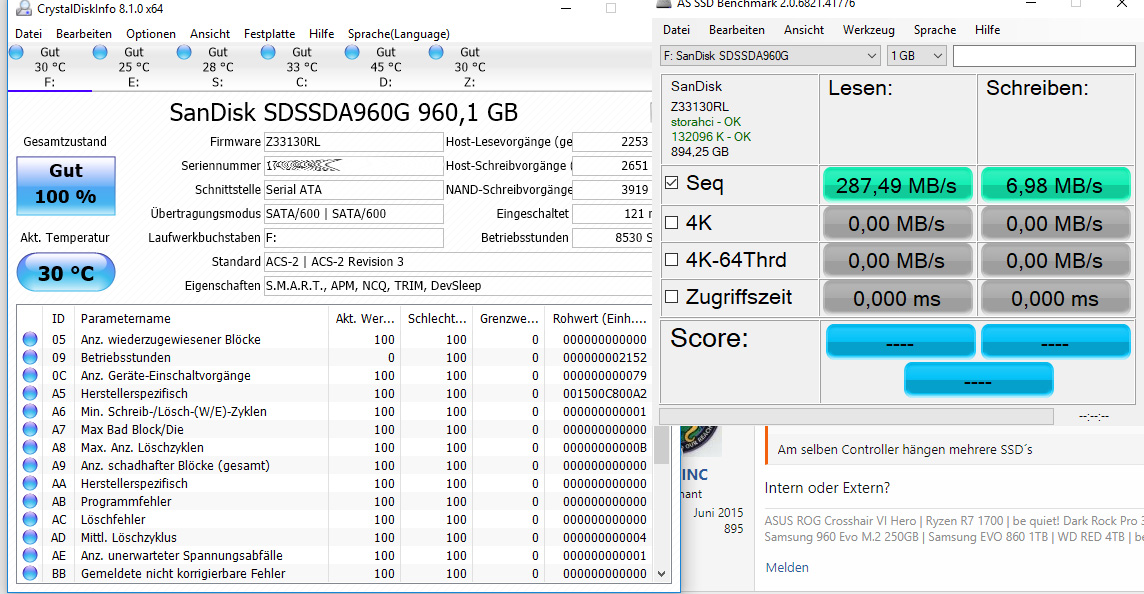This screenshot has width=1144, height=594.
Task: Click the 30 °C temperature button
Action: 66,272
